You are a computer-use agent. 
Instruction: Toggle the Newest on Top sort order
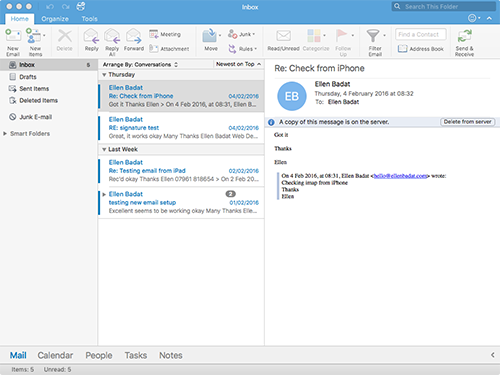coord(238,64)
